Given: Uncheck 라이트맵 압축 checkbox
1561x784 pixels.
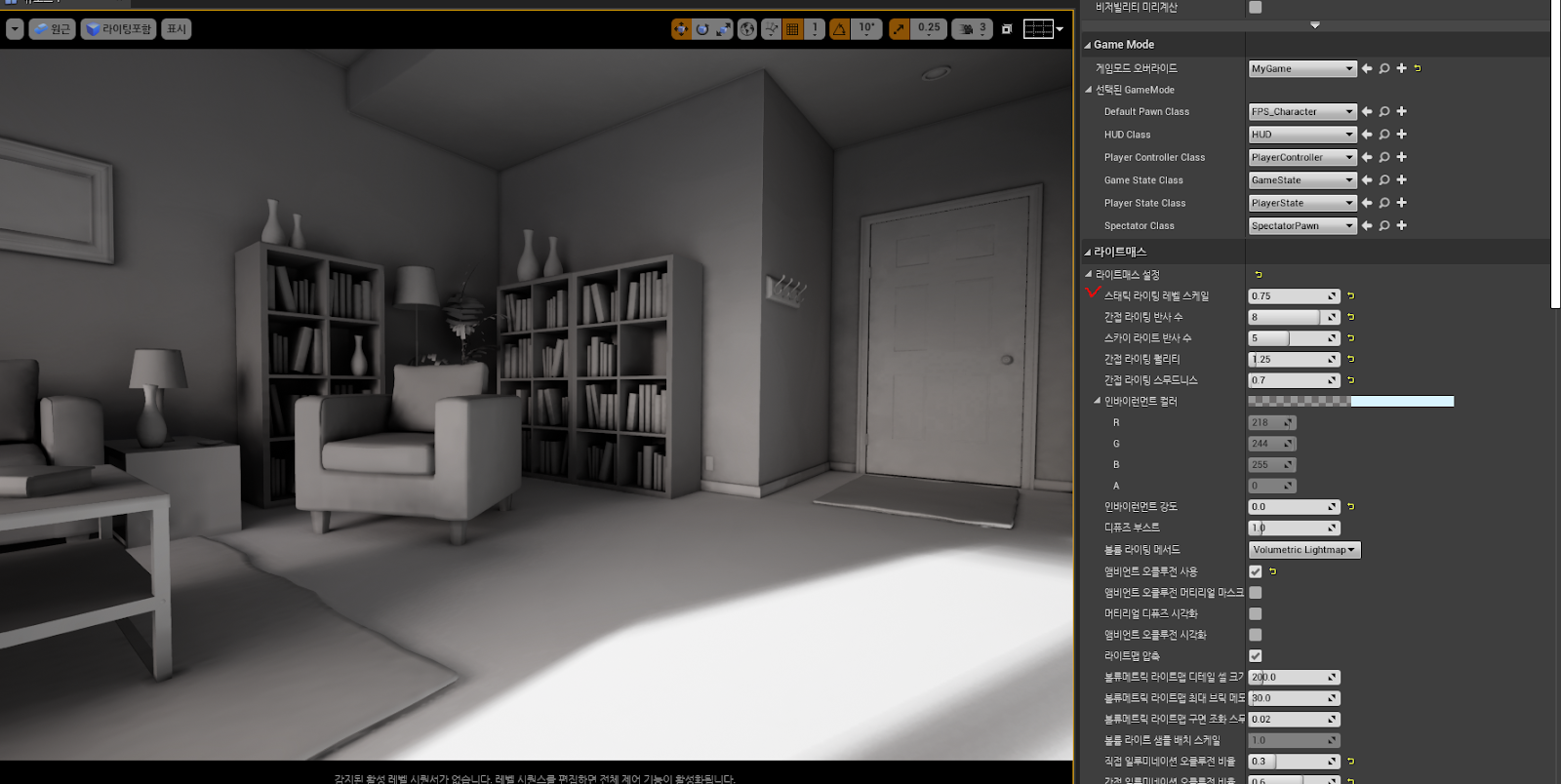Looking at the screenshot, I should (1256, 656).
